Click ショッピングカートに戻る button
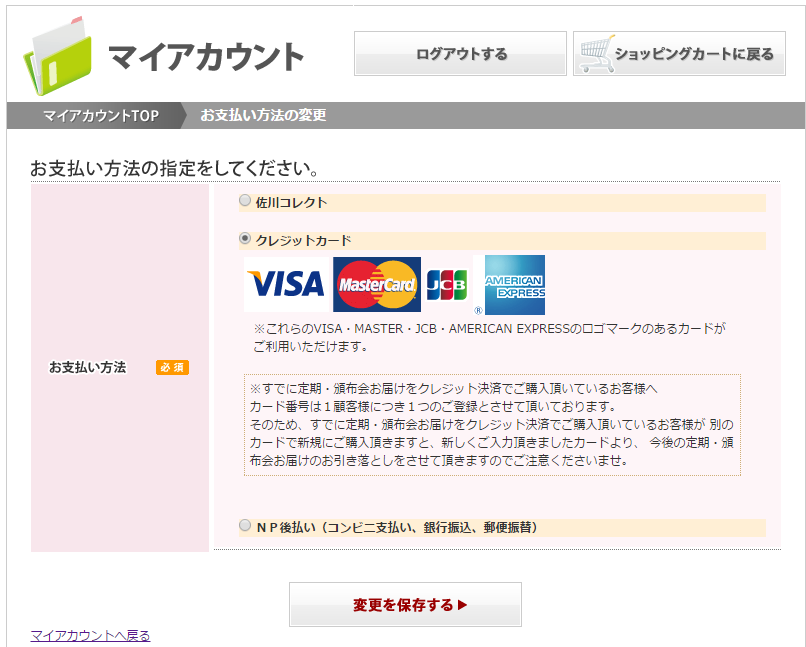Image resolution: width=806 pixels, height=647 pixels. pos(679,53)
